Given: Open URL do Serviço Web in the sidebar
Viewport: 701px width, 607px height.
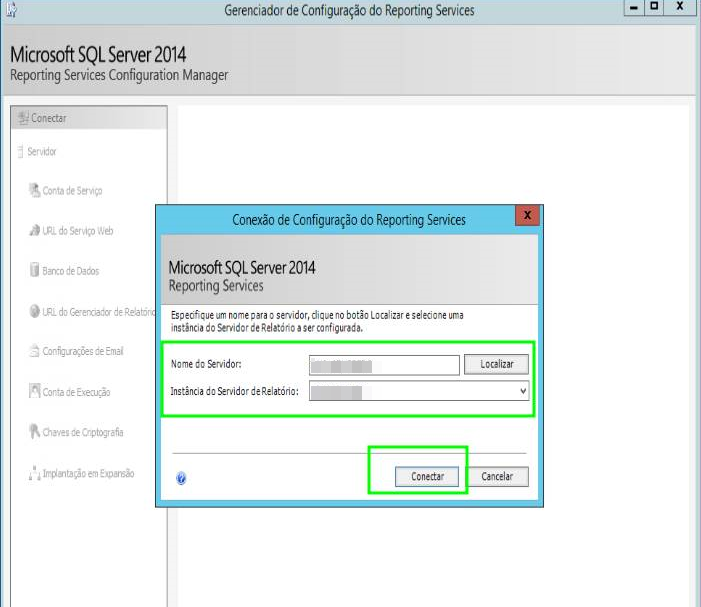Looking at the screenshot, I should point(78,231).
